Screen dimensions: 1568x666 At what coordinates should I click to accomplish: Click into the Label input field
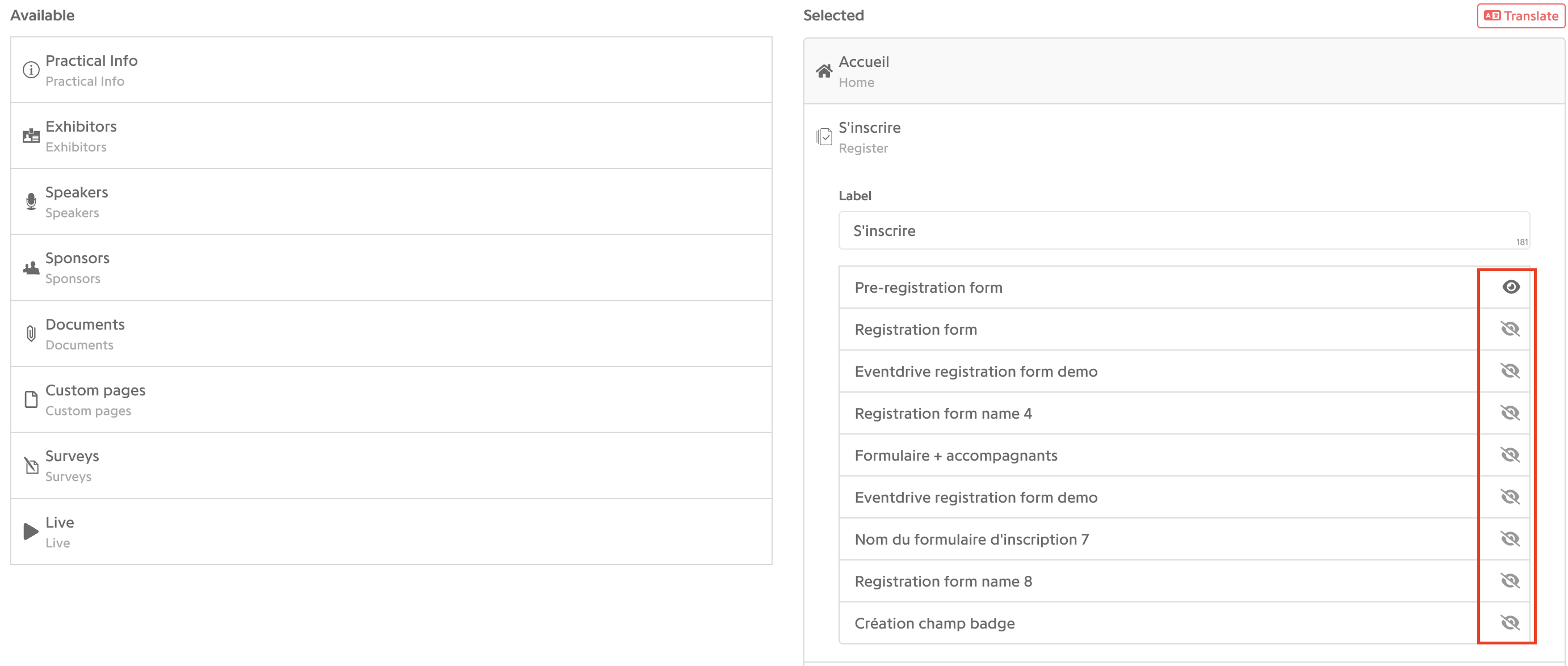point(1184,230)
